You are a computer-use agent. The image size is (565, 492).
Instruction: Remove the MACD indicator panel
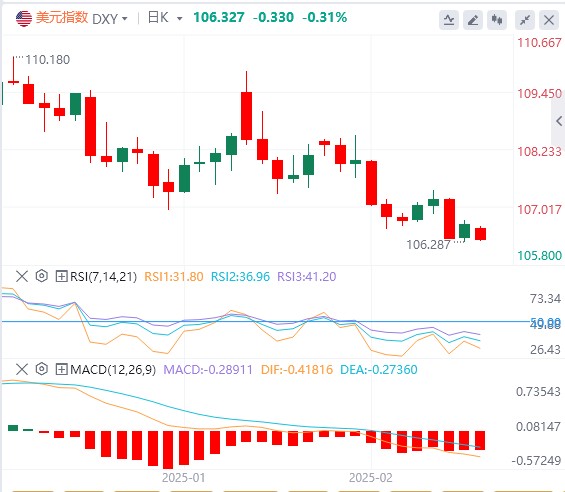(22, 369)
